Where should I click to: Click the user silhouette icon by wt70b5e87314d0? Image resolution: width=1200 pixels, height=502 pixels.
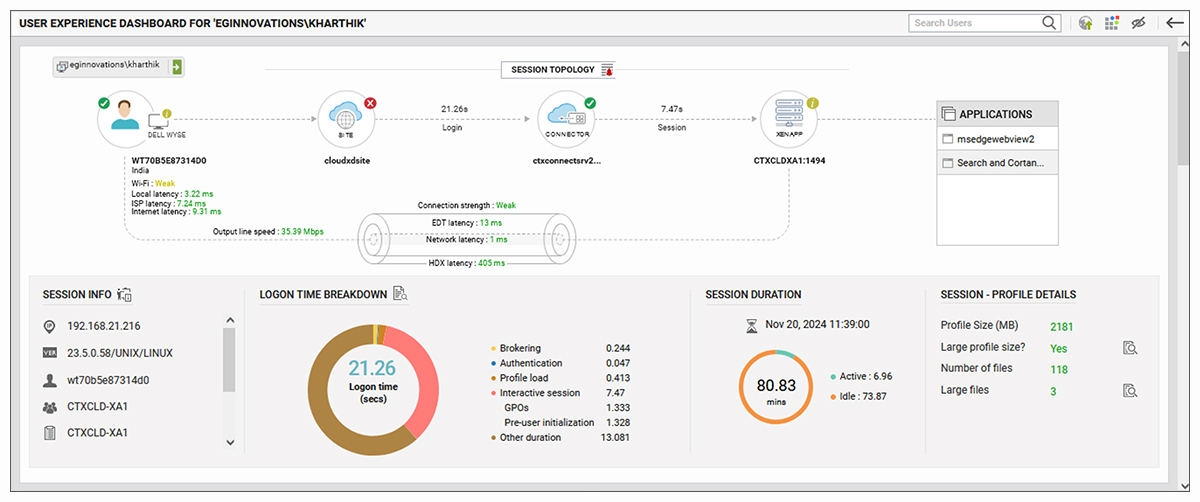point(49,380)
